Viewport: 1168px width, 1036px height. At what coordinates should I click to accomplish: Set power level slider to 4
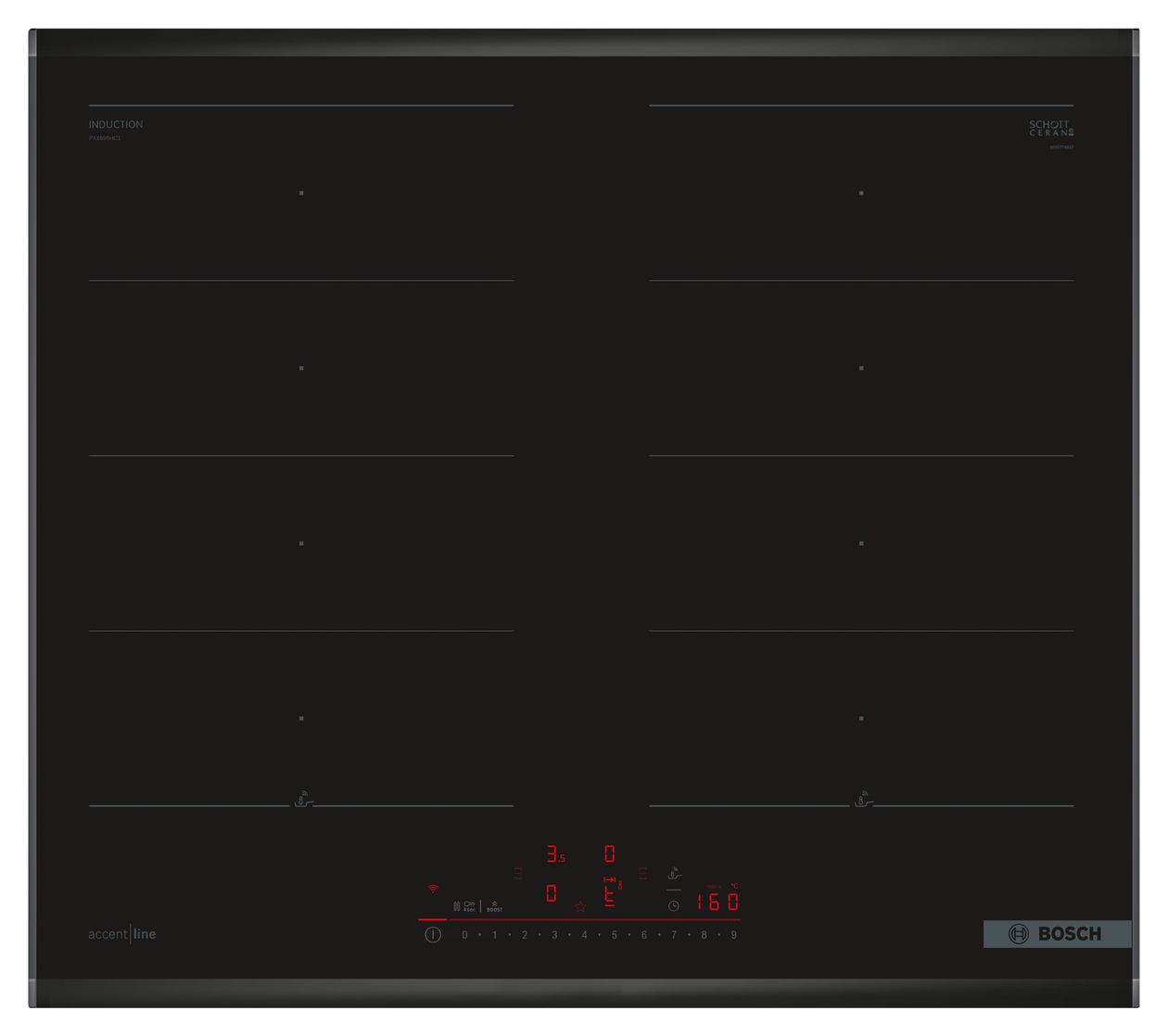coord(584,935)
